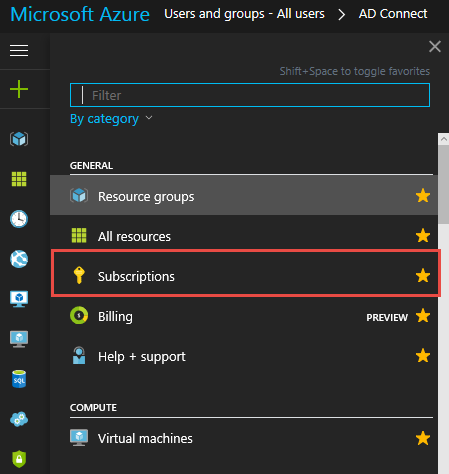This screenshot has height=474, width=449.
Task: Open App Services globe icon in sidebar
Action: [19, 259]
